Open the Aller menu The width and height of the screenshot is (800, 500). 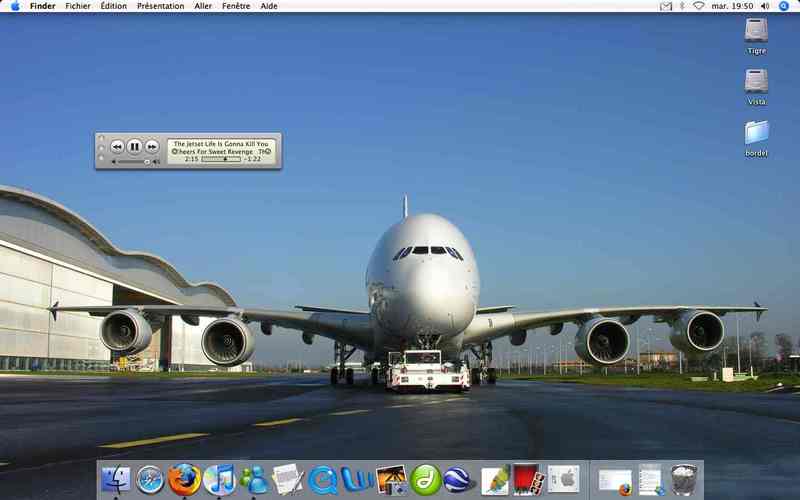click(203, 6)
